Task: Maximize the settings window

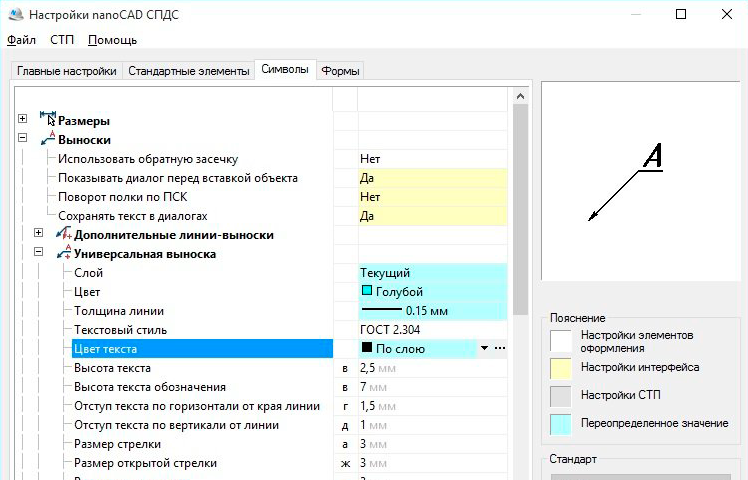Action: [x=681, y=14]
